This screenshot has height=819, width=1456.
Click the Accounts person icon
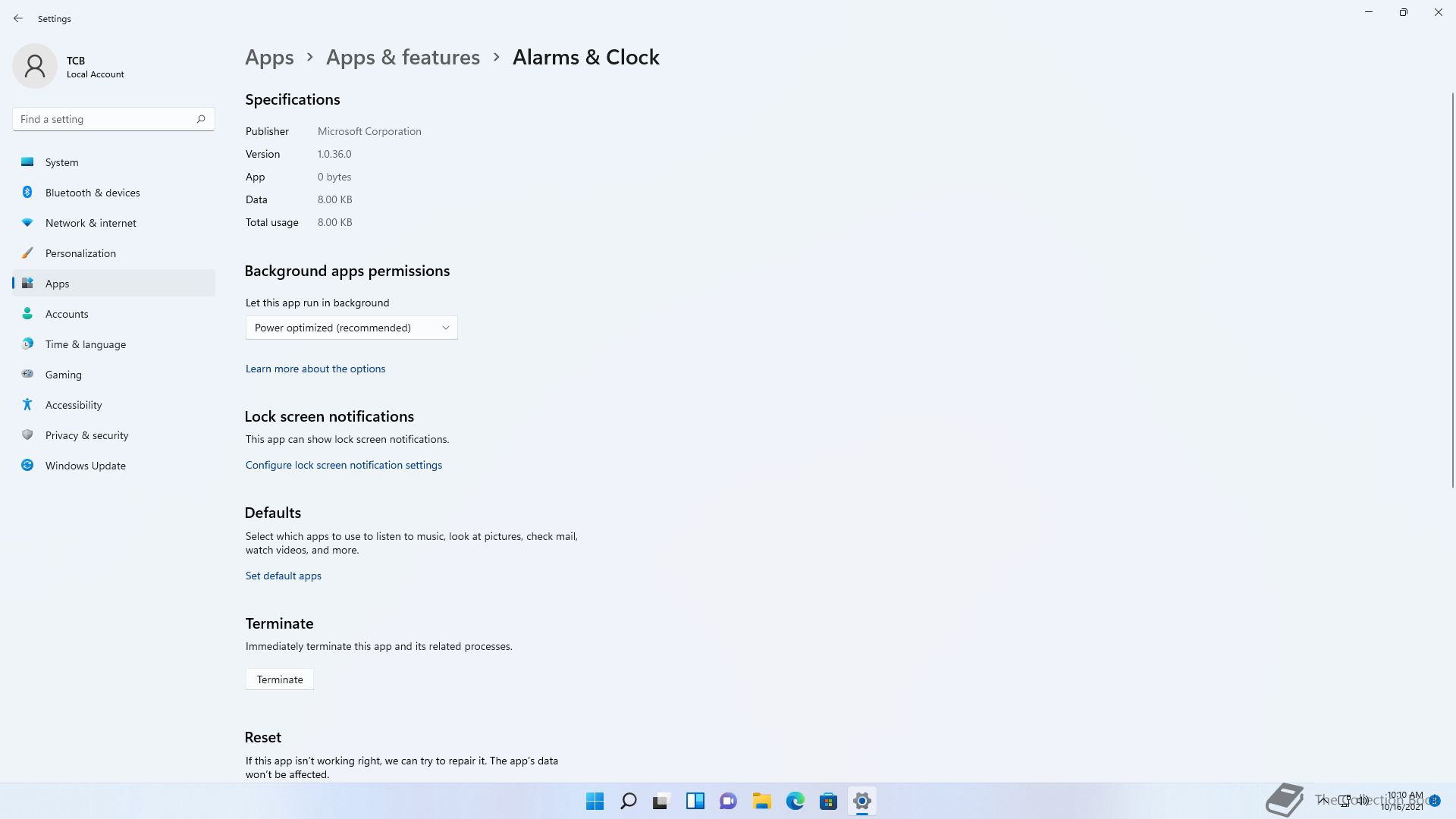(27, 313)
